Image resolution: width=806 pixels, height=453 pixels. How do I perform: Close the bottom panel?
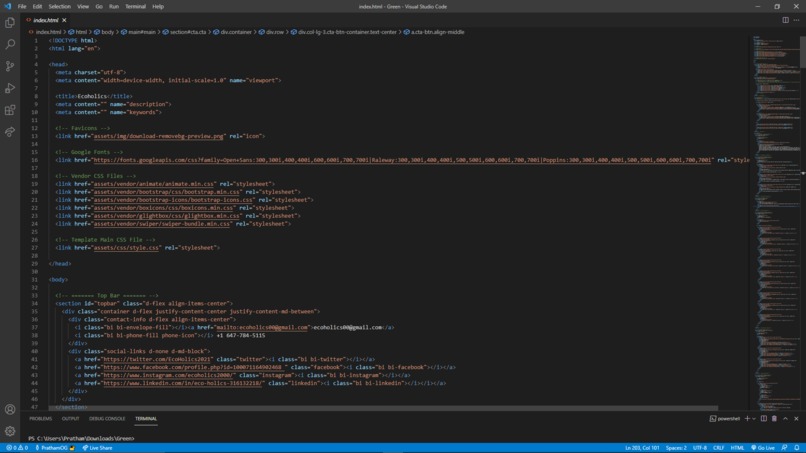click(x=796, y=419)
